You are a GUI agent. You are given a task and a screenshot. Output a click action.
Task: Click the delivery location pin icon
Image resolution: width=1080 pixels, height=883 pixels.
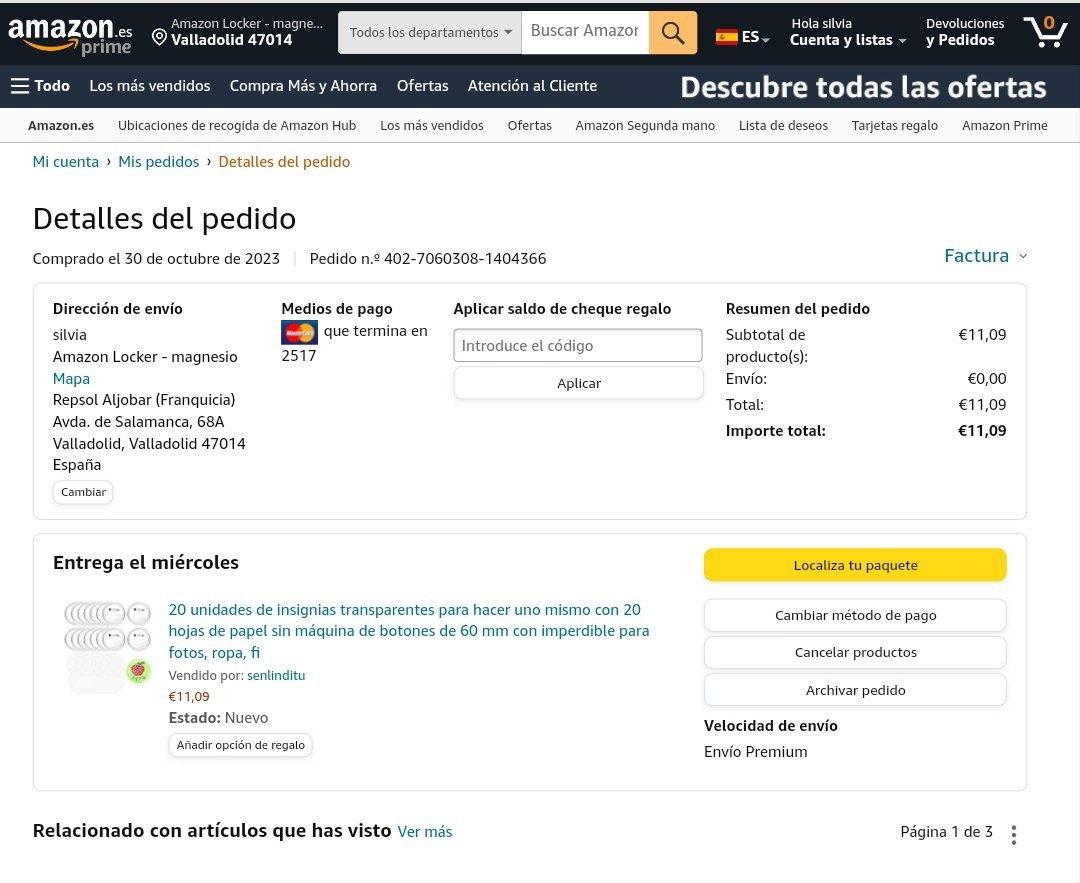click(159, 38)
